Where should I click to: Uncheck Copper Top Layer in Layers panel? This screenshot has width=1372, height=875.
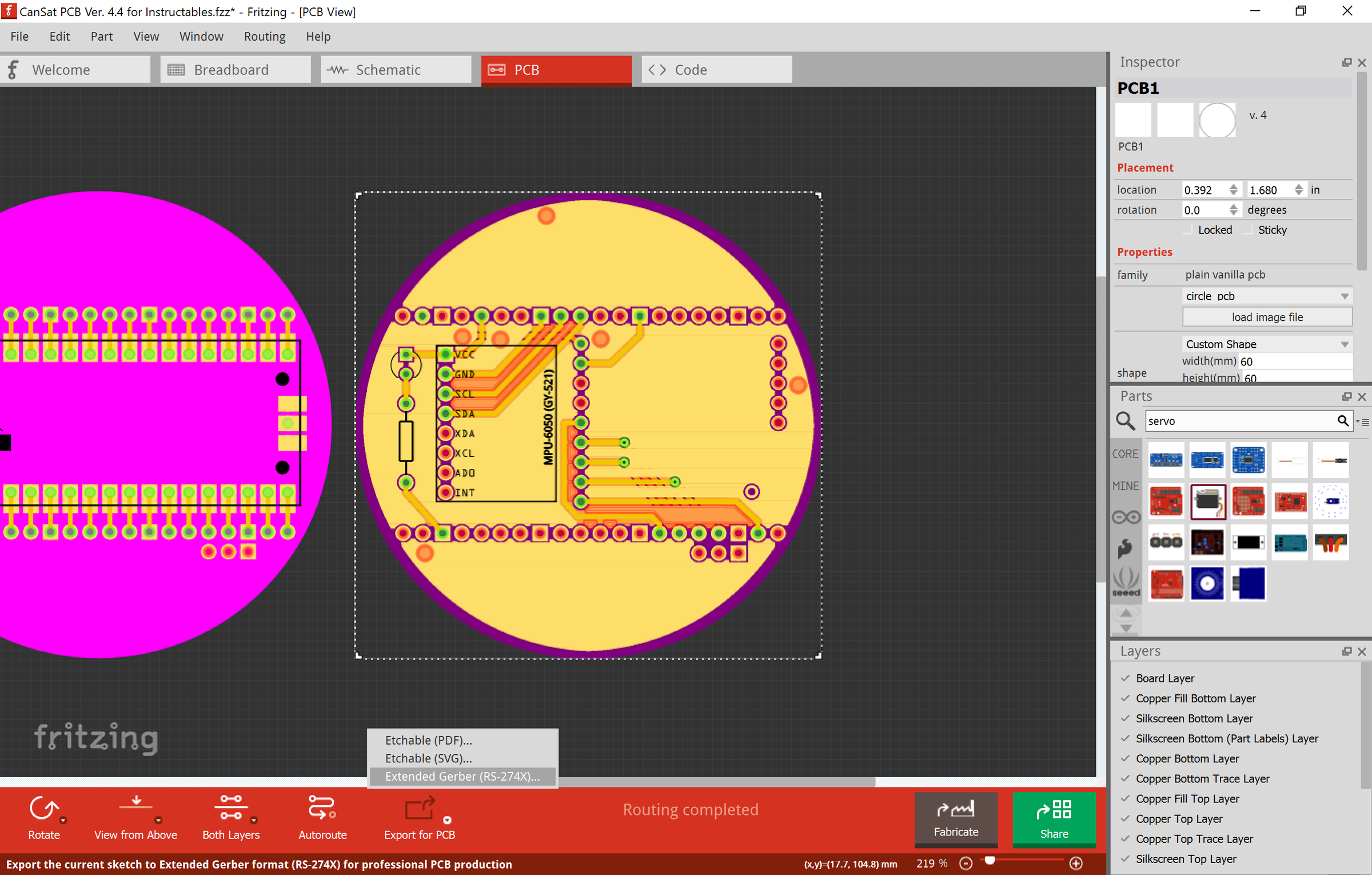coord(1125,818)
